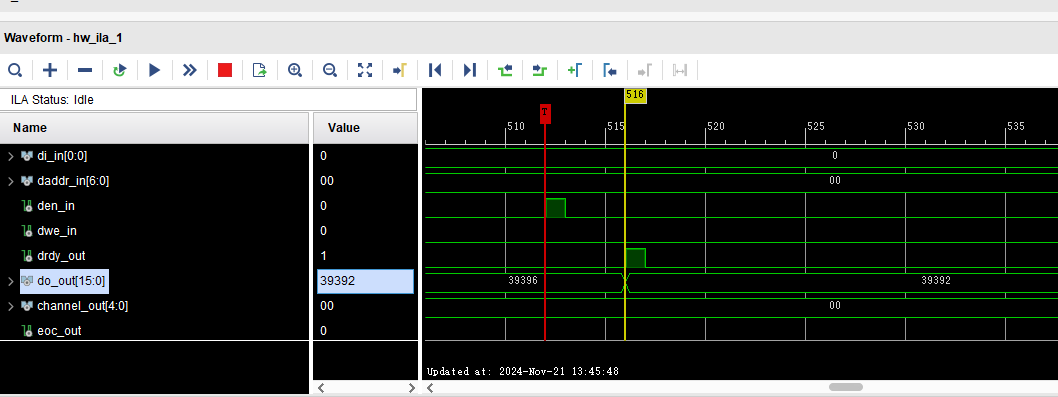Go to next marker icon
Screen dimensions: 1058x397
pos(644,70)
